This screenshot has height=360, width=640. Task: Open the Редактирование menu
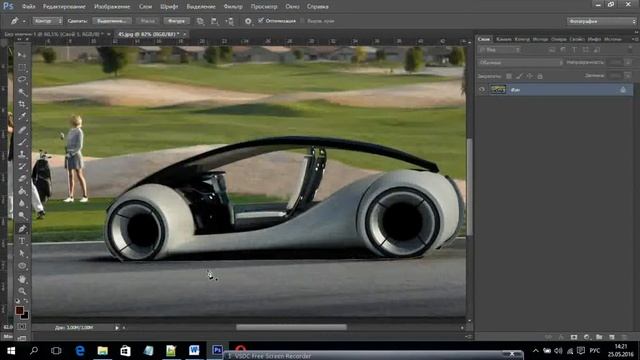click(64, 7)
